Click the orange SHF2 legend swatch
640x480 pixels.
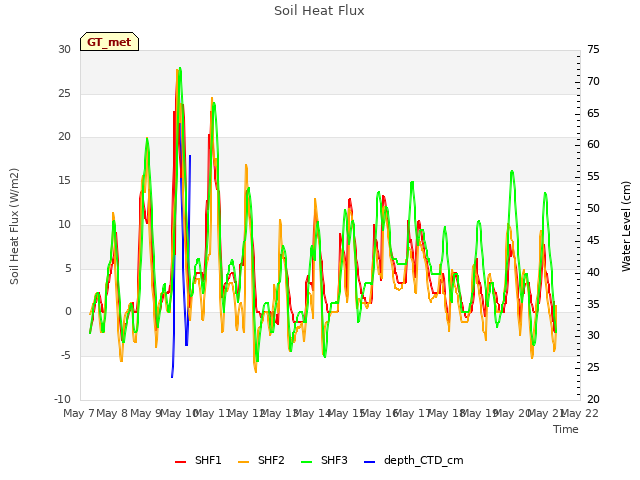click(244, 462)
